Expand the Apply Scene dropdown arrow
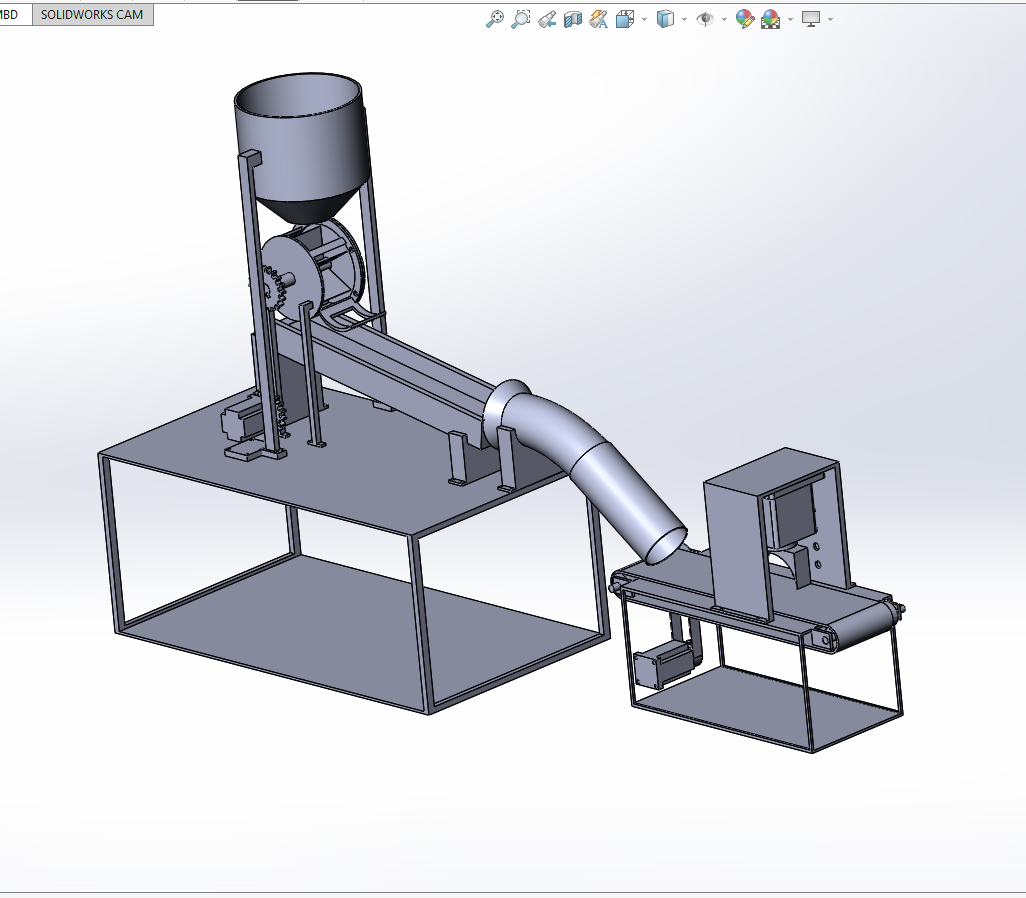Screen dimensions: 1026x898 pyautogui.click(x=790, y=20)
